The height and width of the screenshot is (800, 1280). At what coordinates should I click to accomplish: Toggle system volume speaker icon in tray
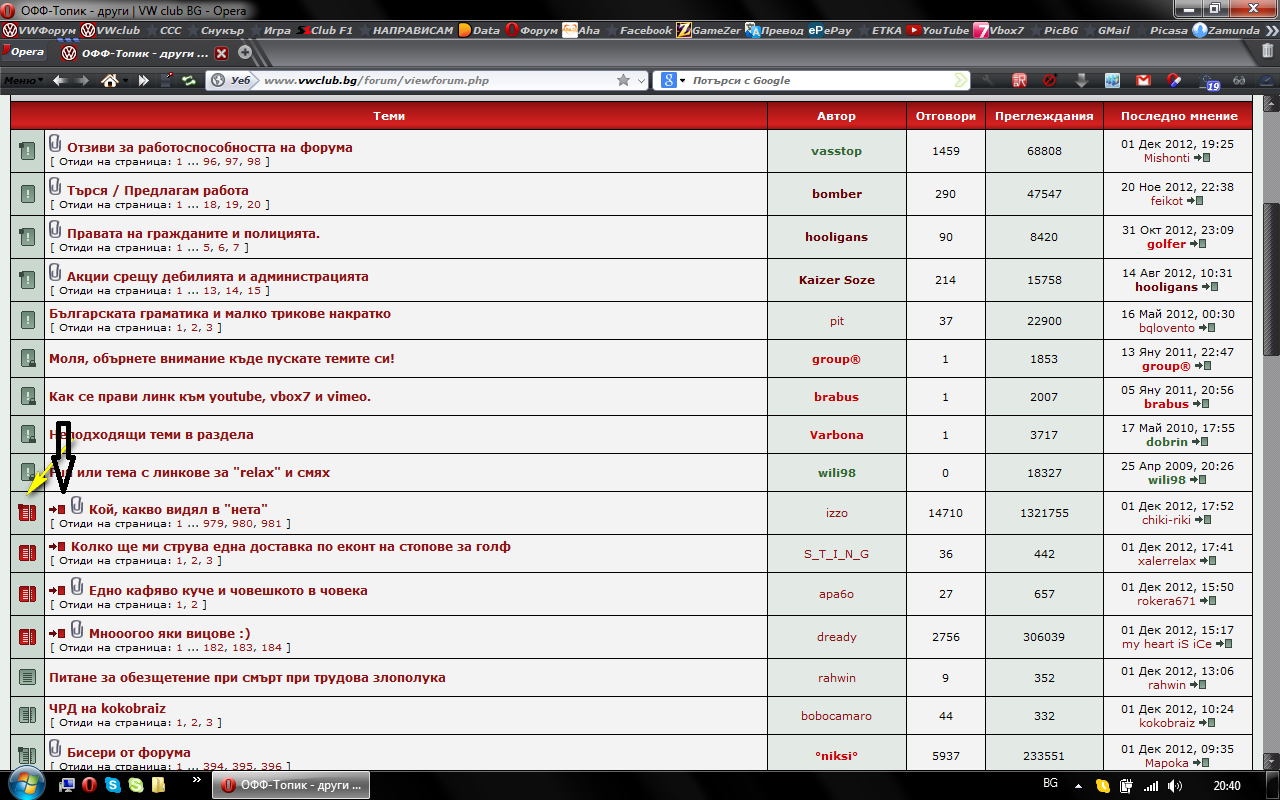click(1174, 786)
